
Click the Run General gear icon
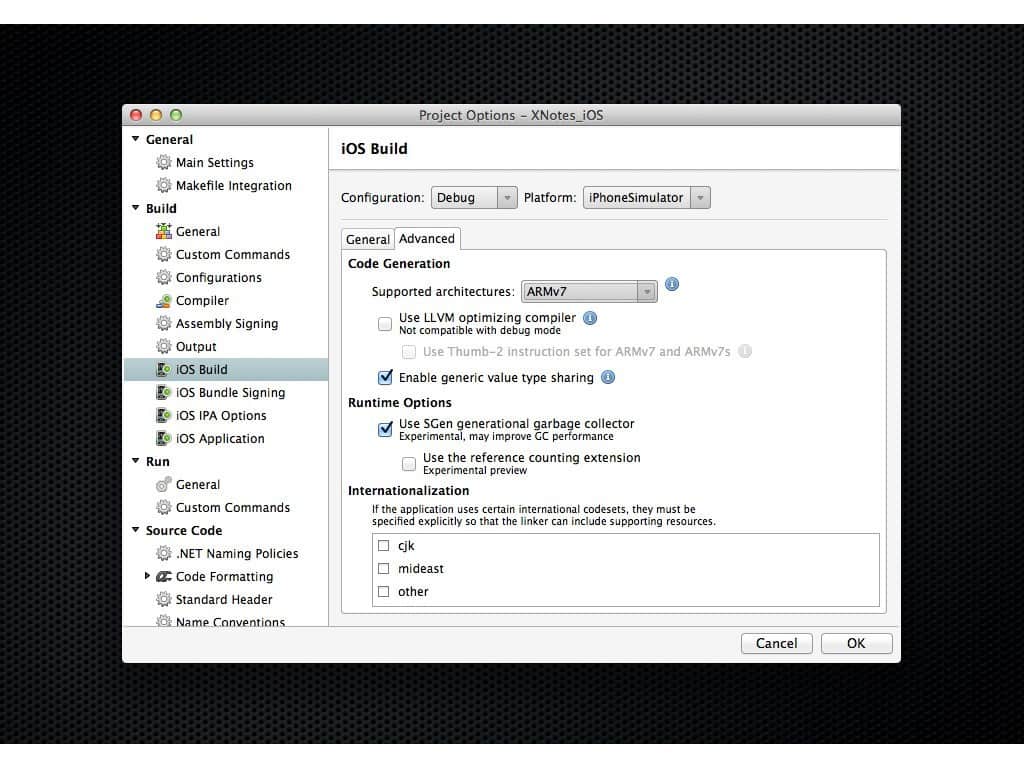point(163,485)
